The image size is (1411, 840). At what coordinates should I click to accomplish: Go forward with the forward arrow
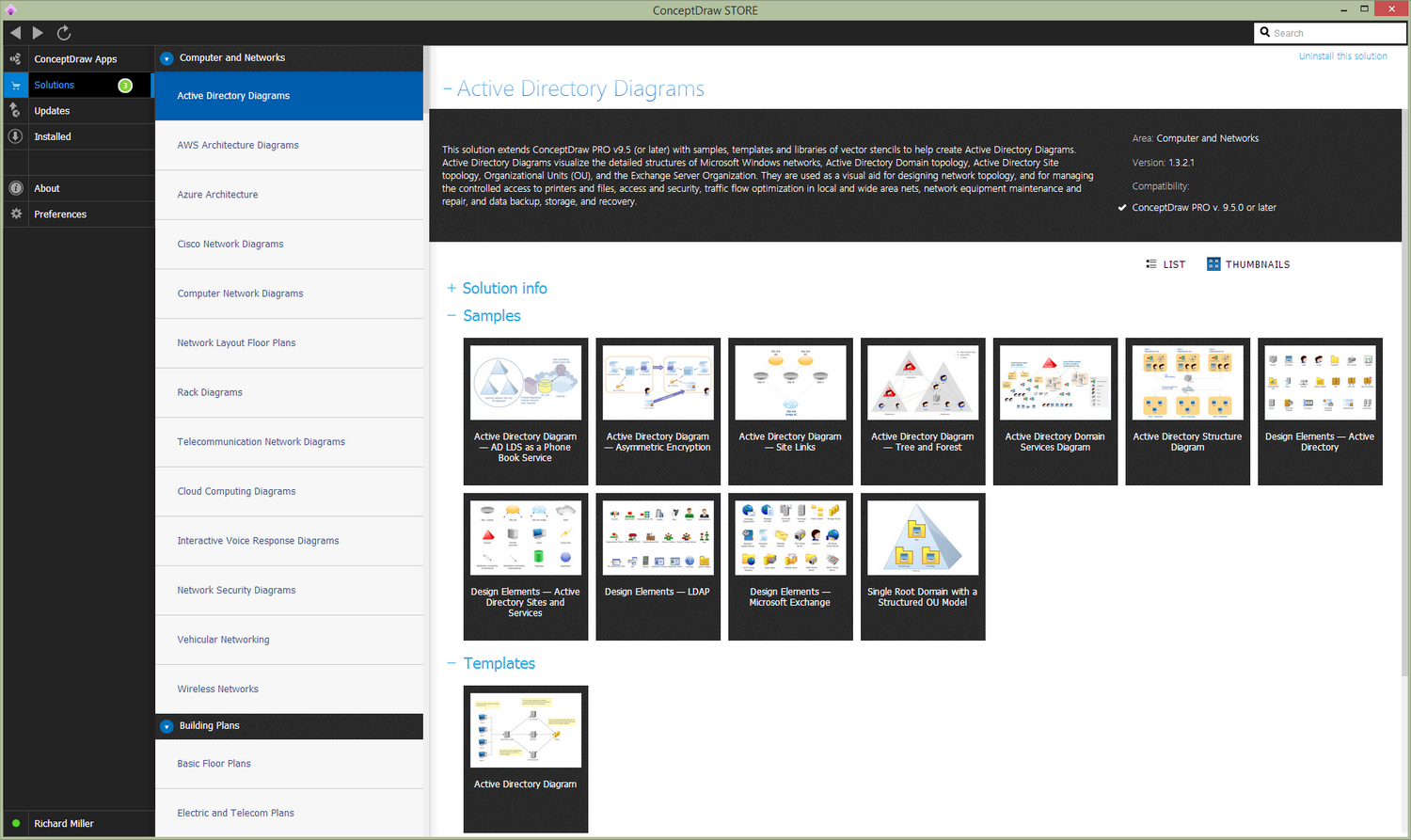[38, 33]
